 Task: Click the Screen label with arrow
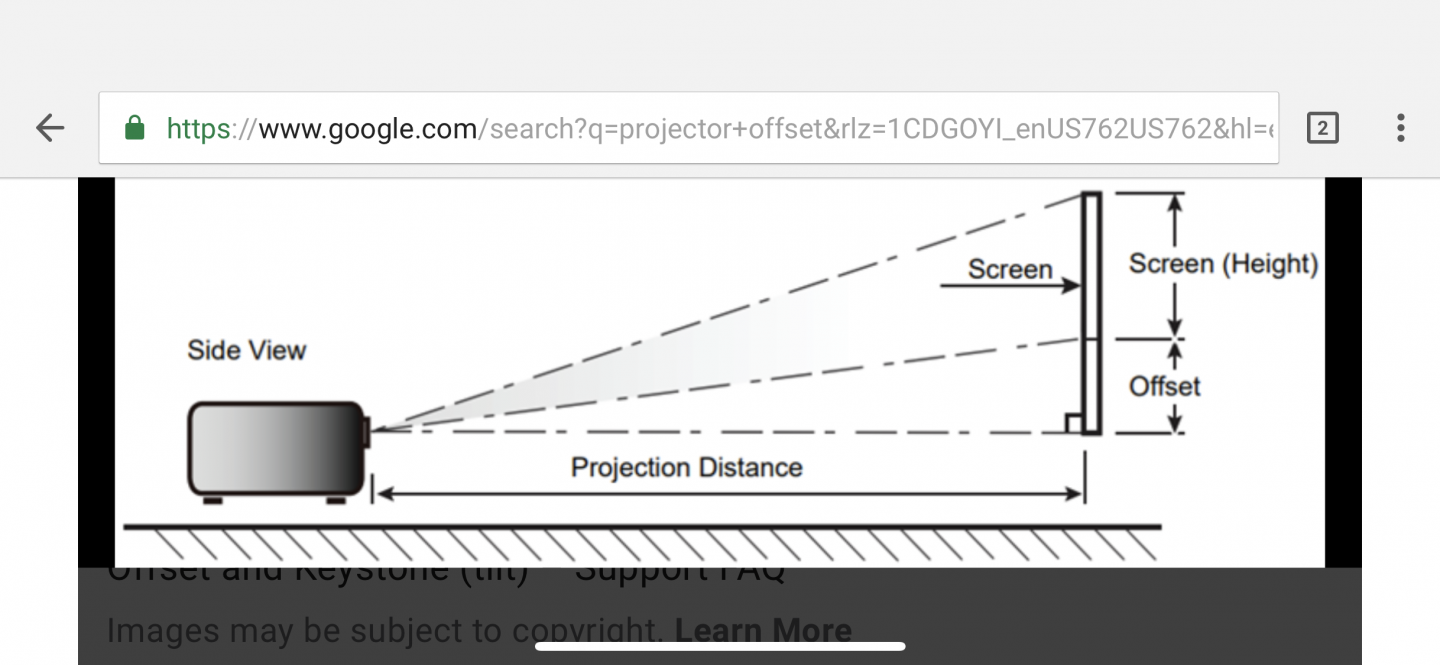click(x=1010, y=269)
